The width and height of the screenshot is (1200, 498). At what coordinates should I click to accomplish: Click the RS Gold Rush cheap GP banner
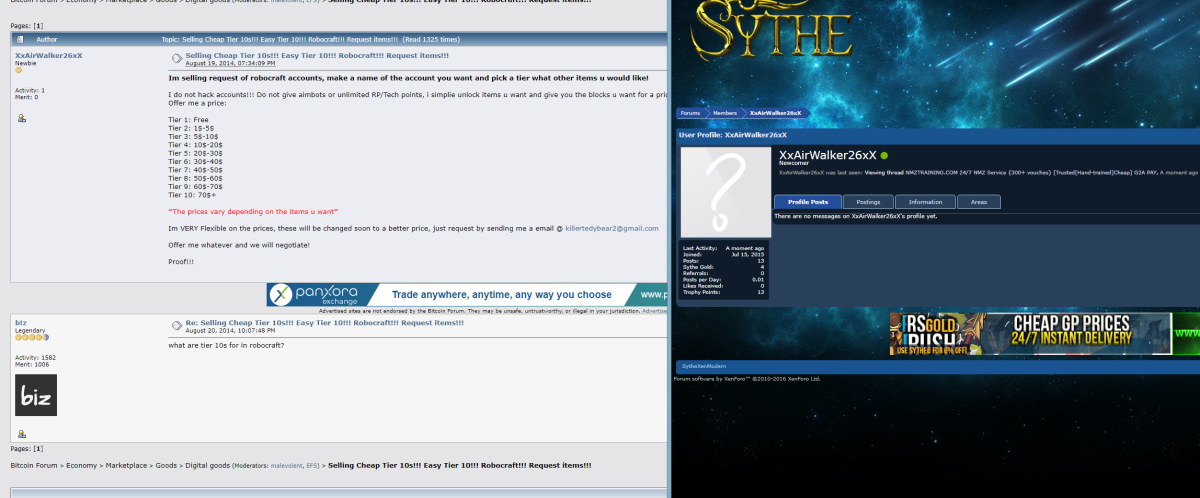[x=1045, y=334]
